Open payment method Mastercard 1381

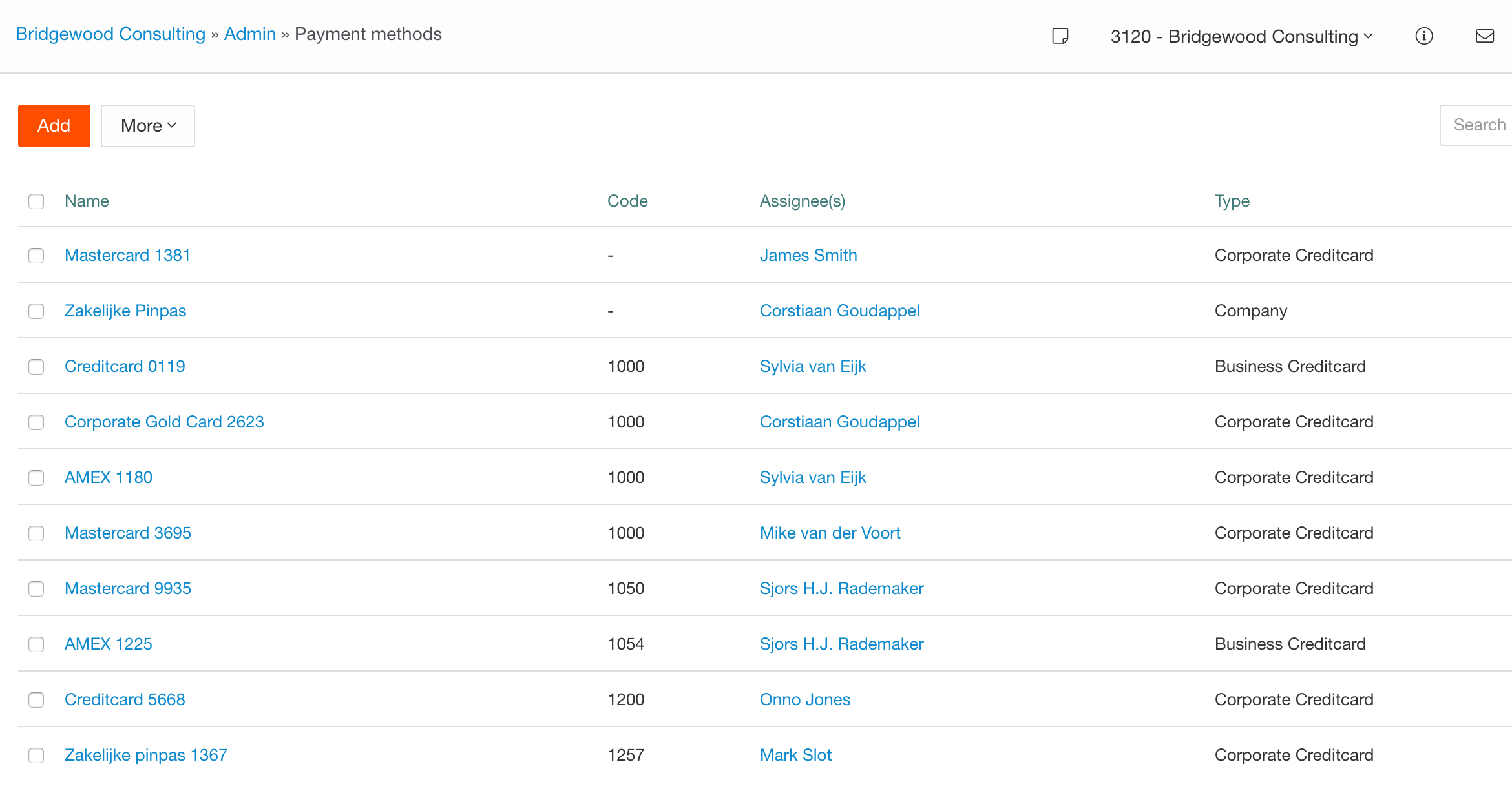click(127, 255)
